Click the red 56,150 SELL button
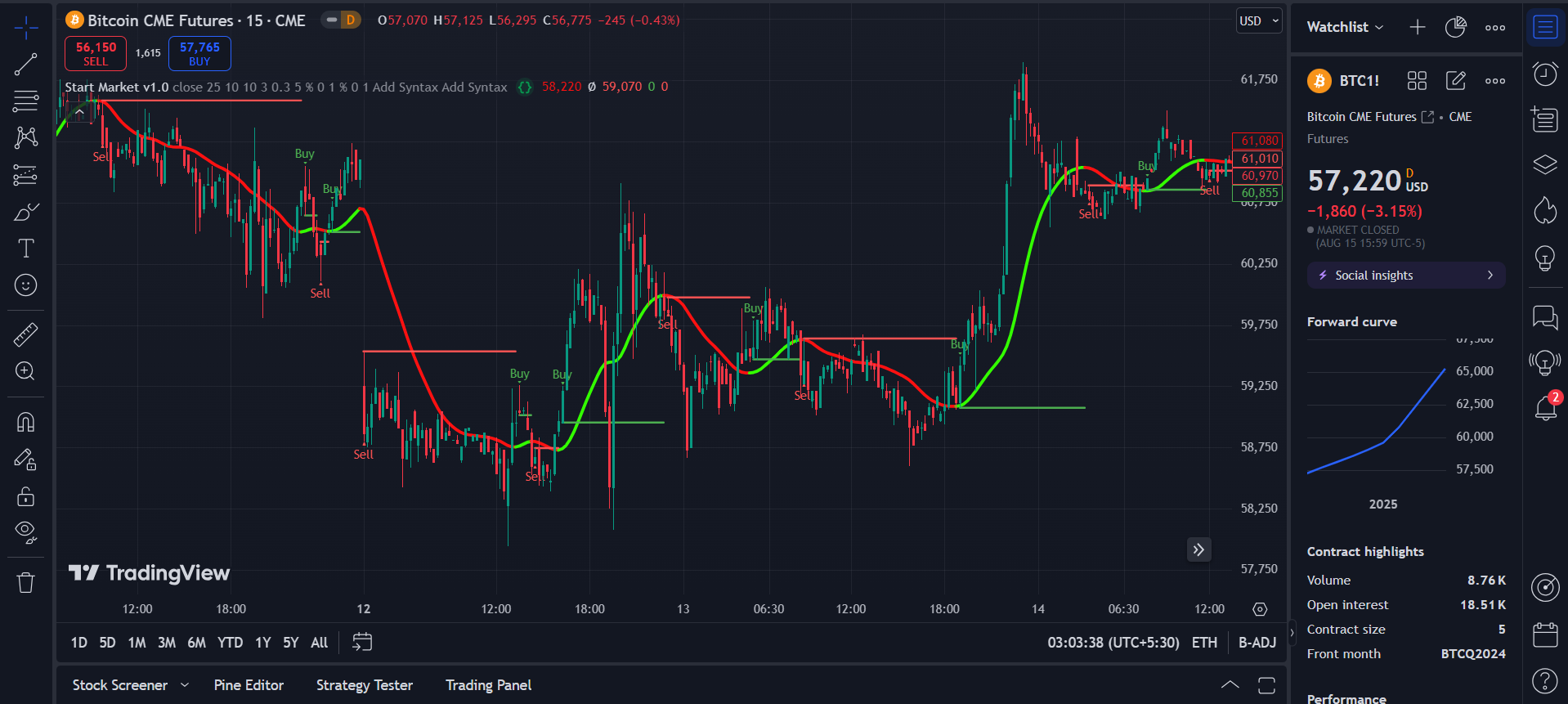The width and height of the screenshot is (1568, 704). point(96,54)
